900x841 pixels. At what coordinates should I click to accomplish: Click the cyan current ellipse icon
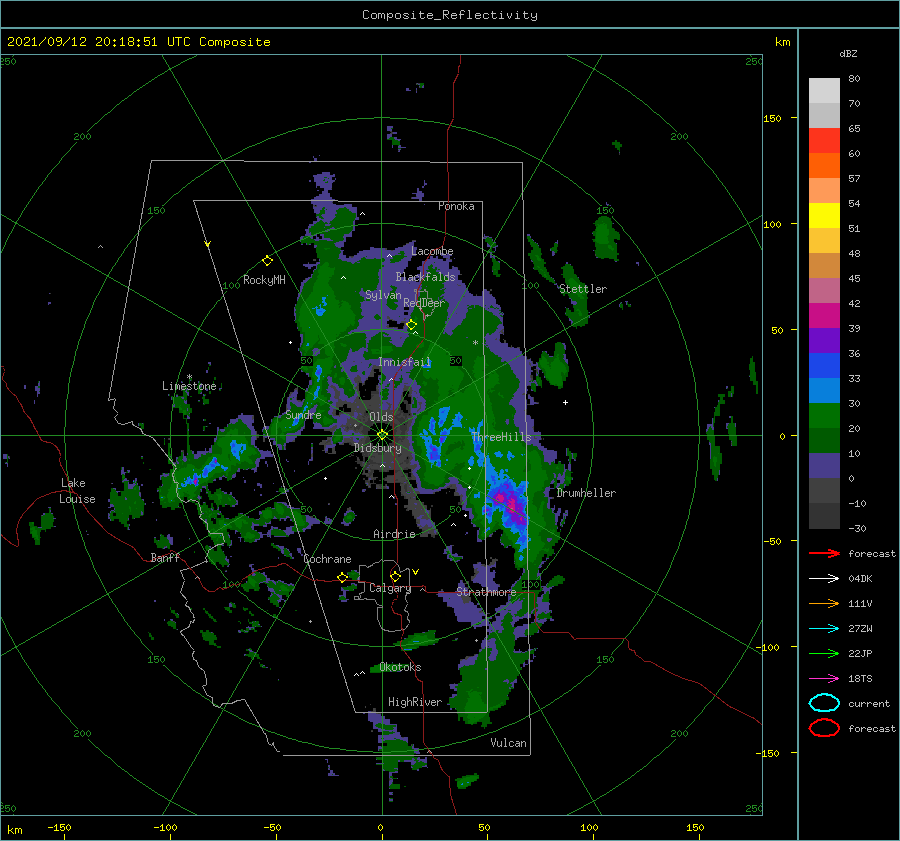824,703
